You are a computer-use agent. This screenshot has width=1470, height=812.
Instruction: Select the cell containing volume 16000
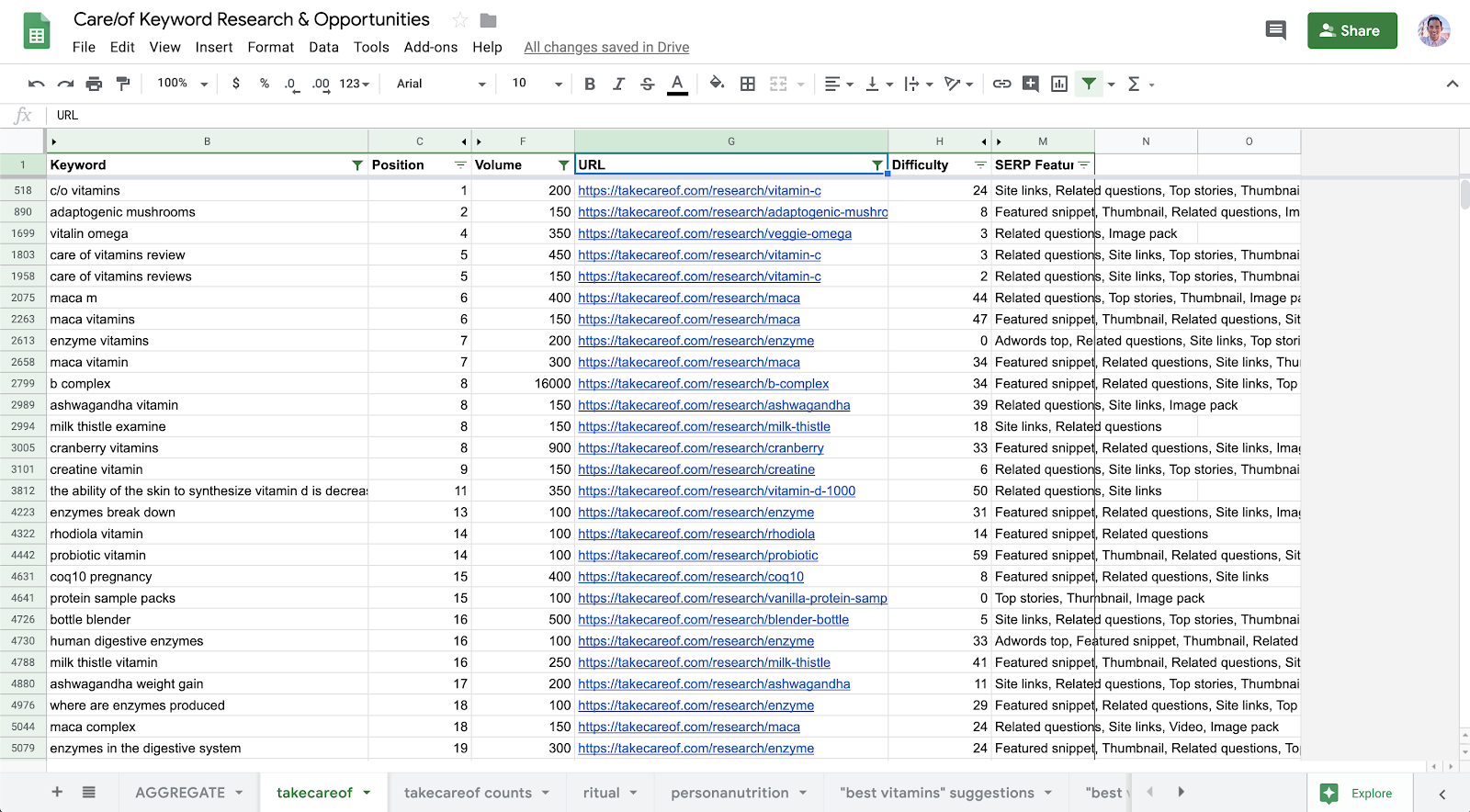[523, 384]
